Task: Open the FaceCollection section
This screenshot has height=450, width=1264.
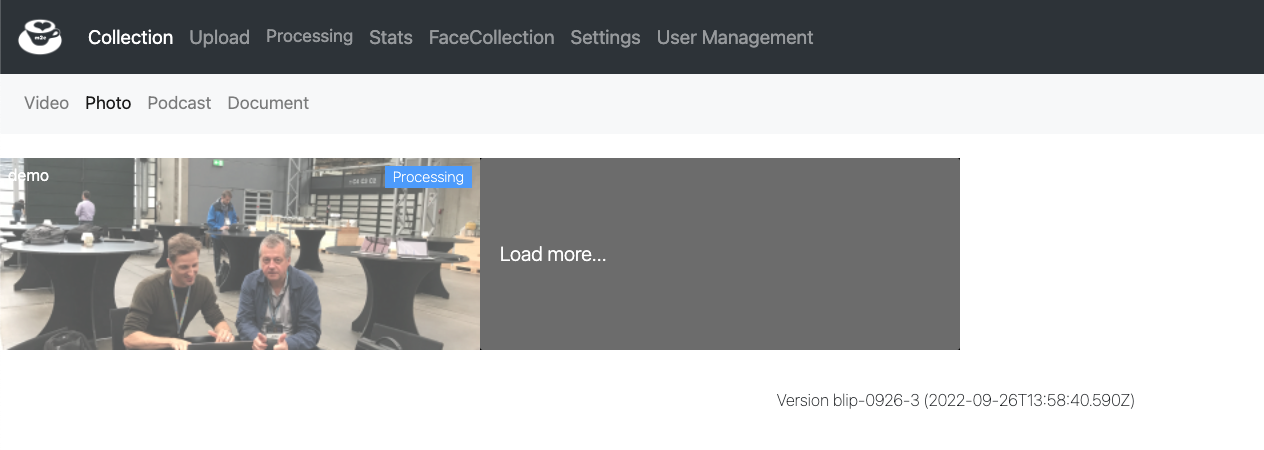Action: click(491, 37)
